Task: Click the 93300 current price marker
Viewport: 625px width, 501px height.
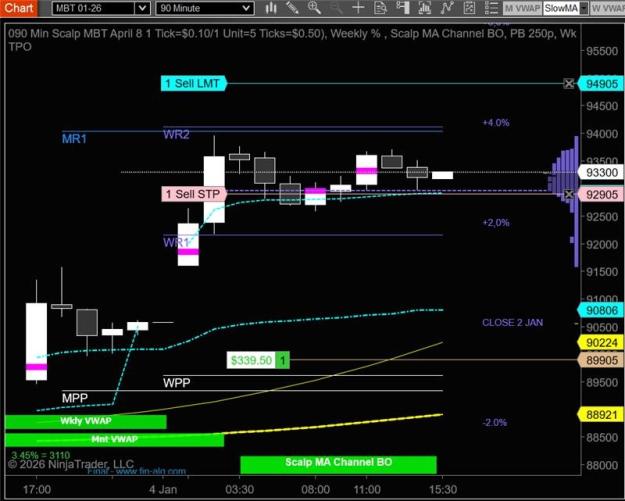Action: [x=601, y=173]
